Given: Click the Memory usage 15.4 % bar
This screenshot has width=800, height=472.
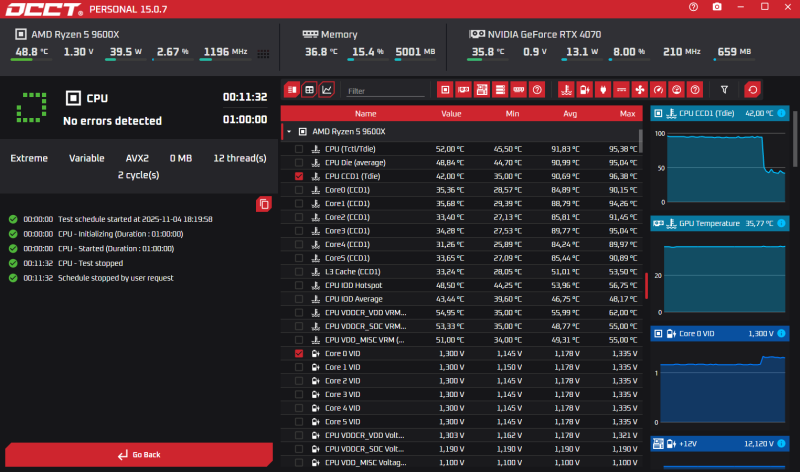Looking at the screenshot, I should 368,60.
